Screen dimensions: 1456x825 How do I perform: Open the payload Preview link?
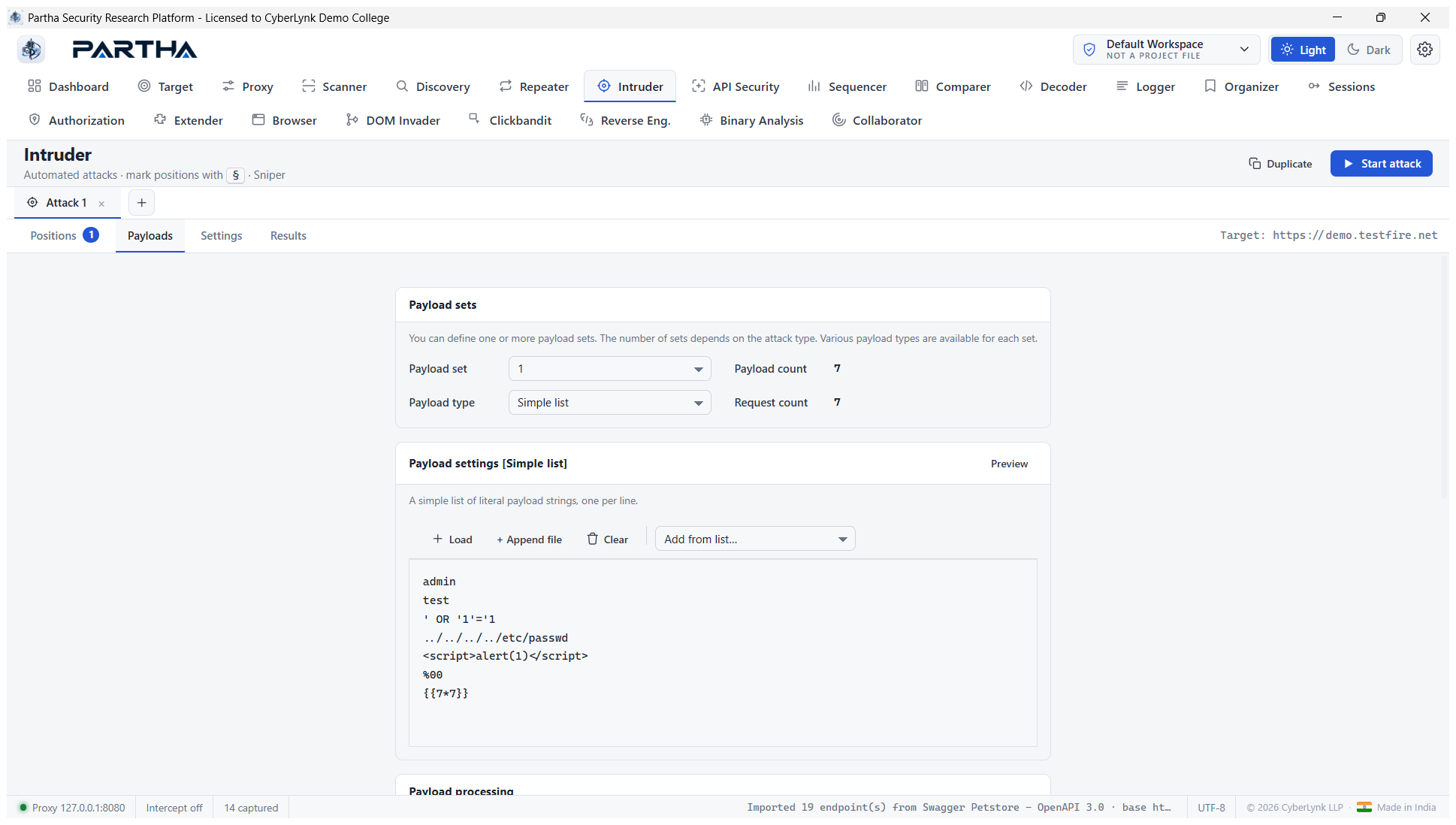point(1009,464)
